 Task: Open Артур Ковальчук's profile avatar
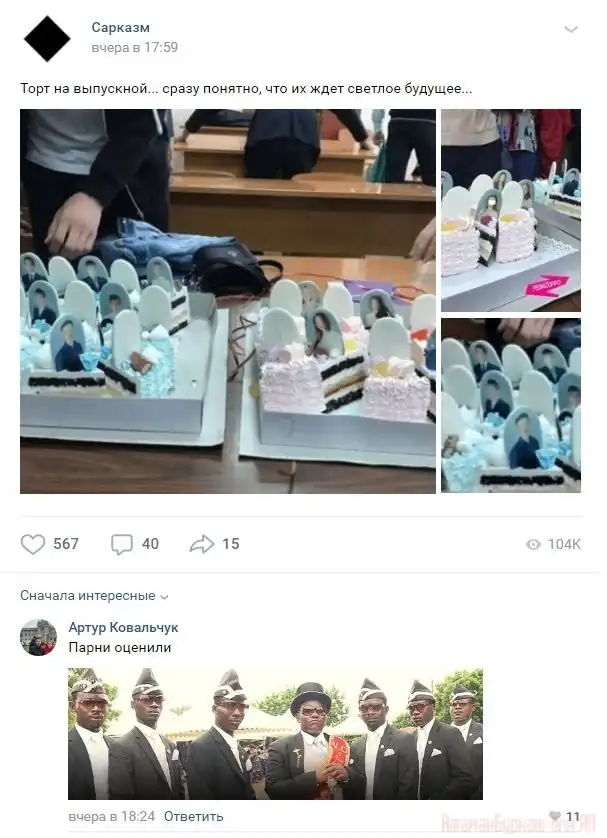(x=38, y=637)
